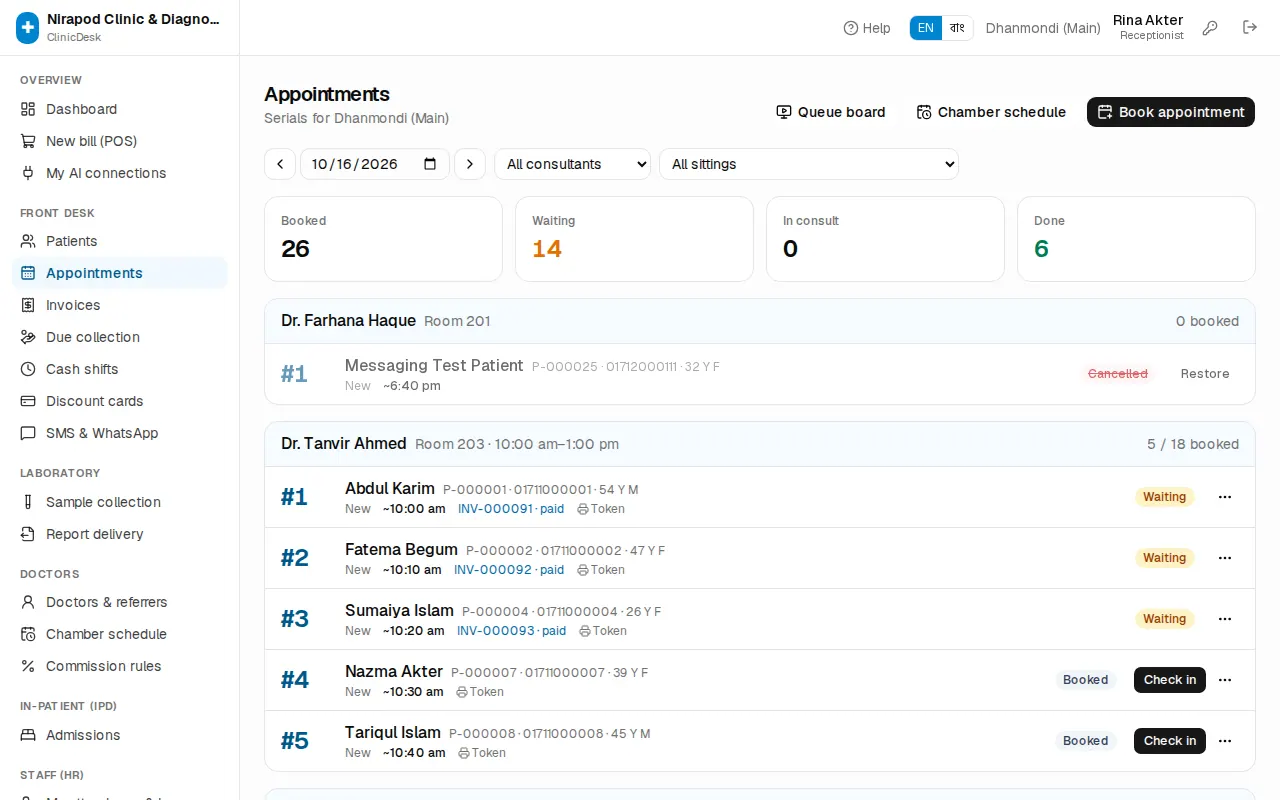1280x800 pixels.
Task: Print token for Tariqul Islam
Action: pyautogui.click(x=482, y=753)
